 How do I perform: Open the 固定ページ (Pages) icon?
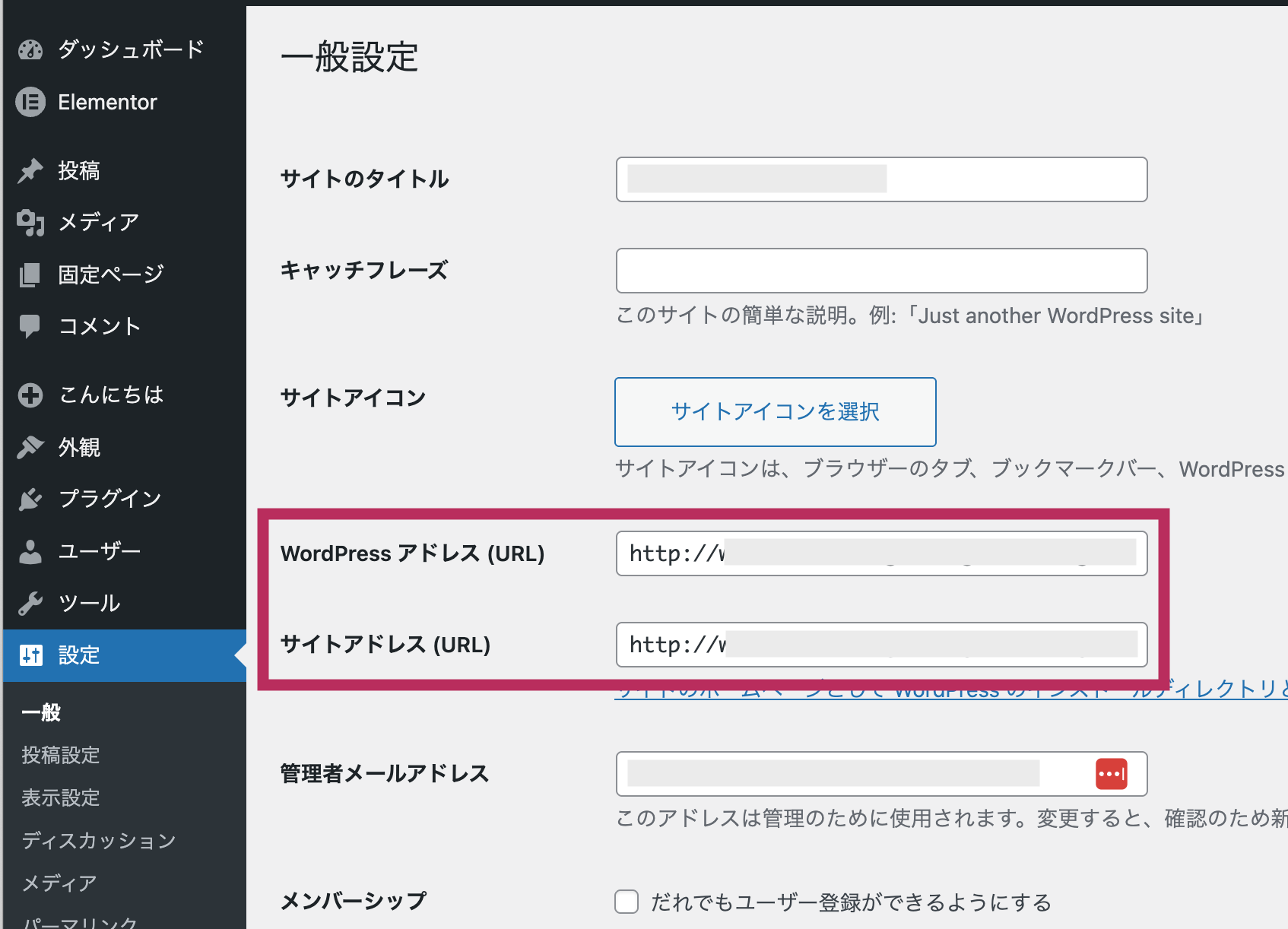tap(30, 274)
